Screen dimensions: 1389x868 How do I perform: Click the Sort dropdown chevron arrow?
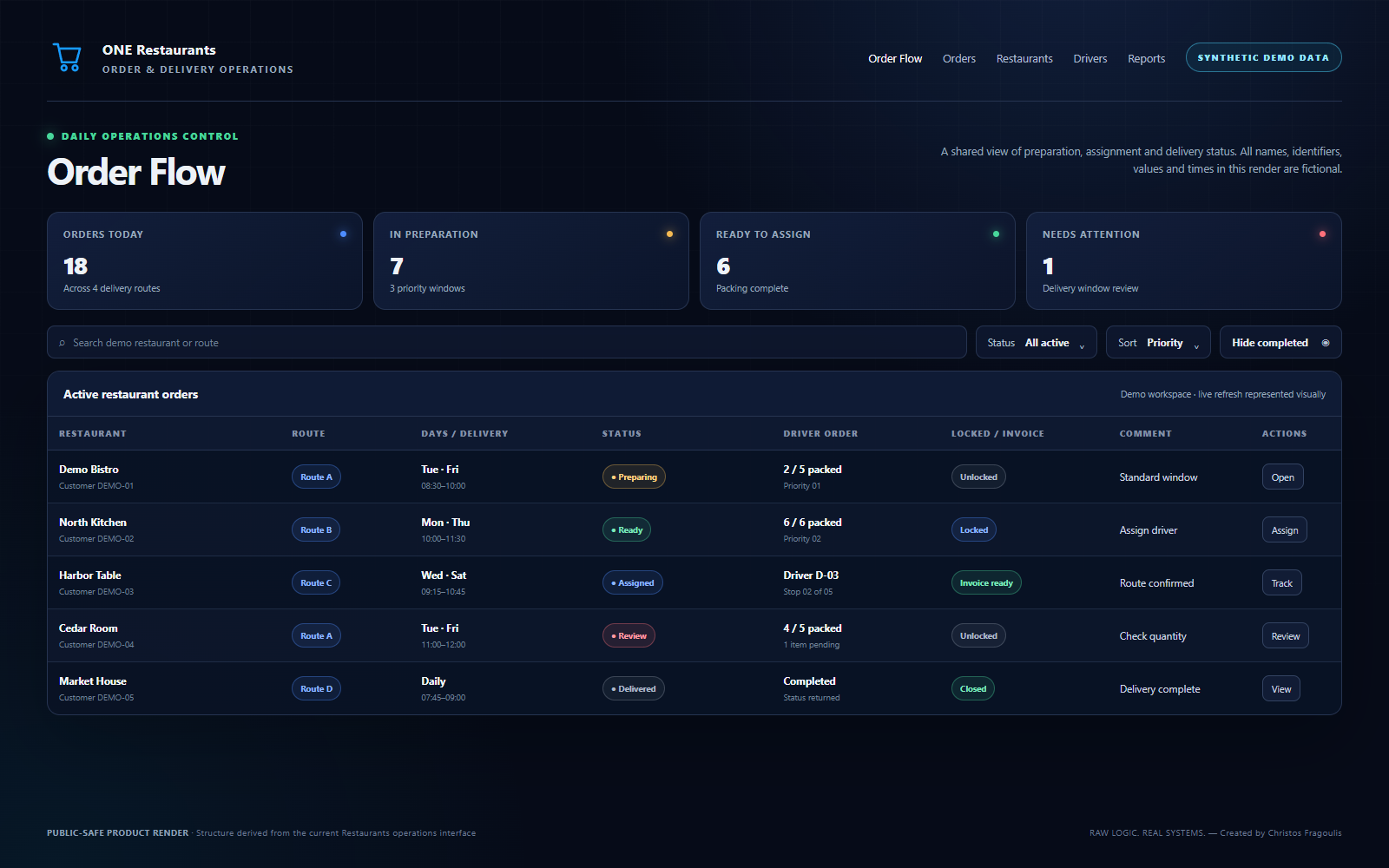click(x=1196, y=345)
